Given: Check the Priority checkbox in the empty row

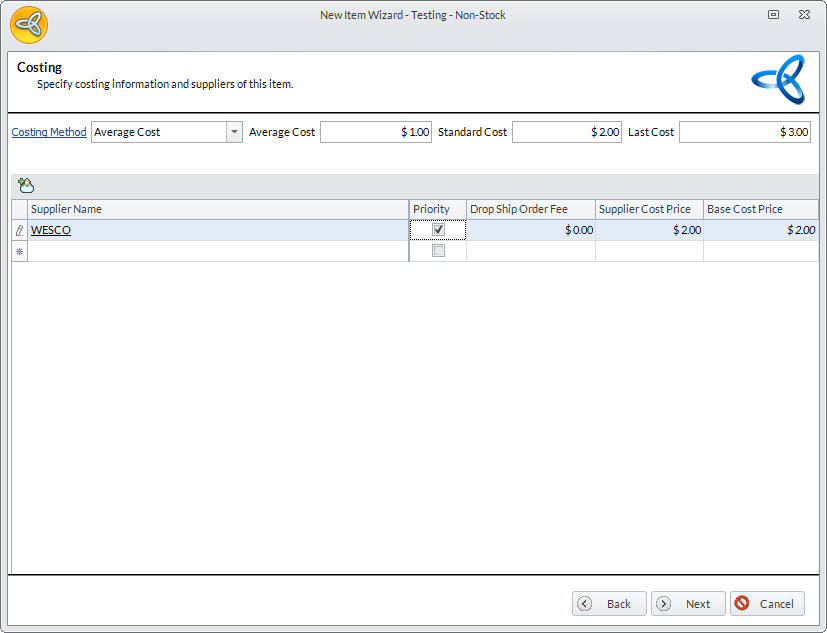Looking at the screenshot, I should click(x=438, y=251).
